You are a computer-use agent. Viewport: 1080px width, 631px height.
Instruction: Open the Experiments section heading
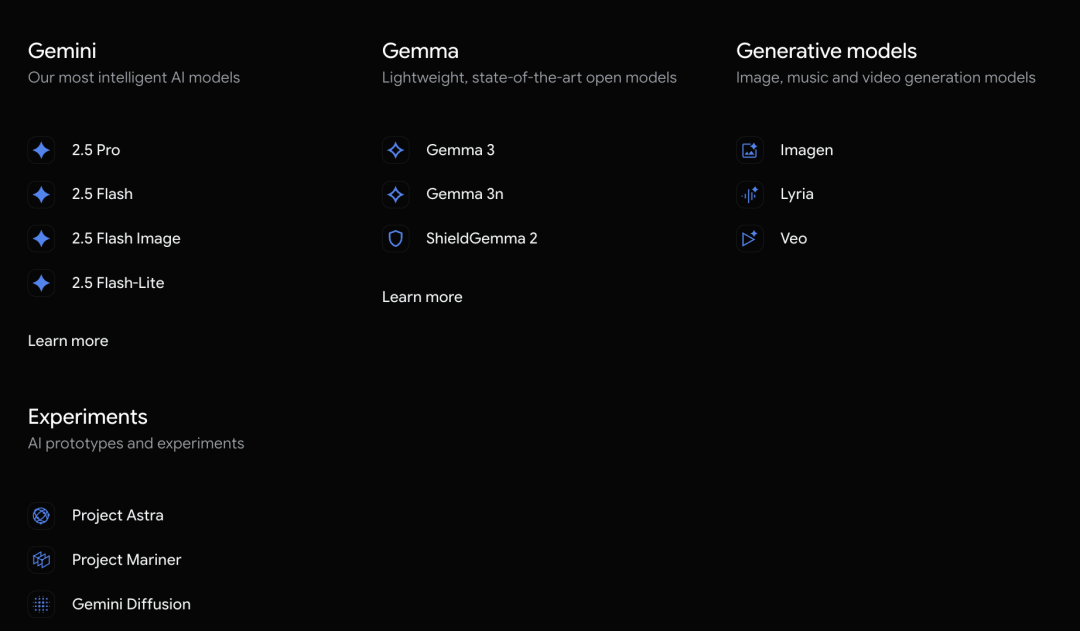tap(88, 417)
